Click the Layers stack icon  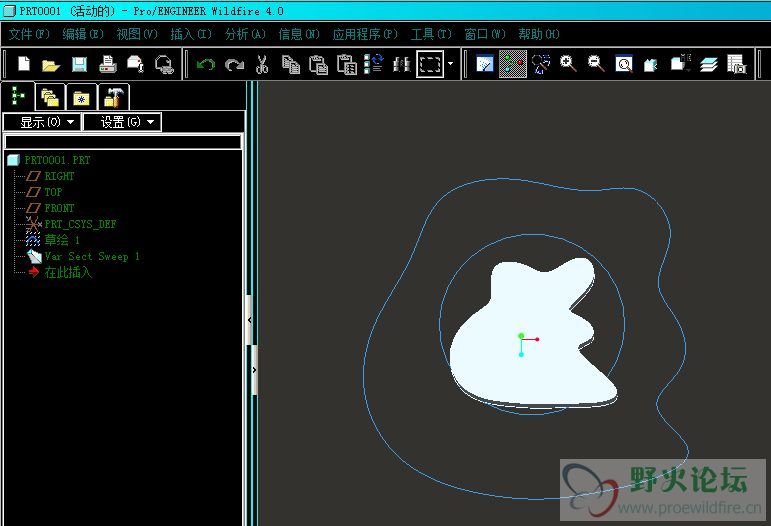tap(709, 64)
